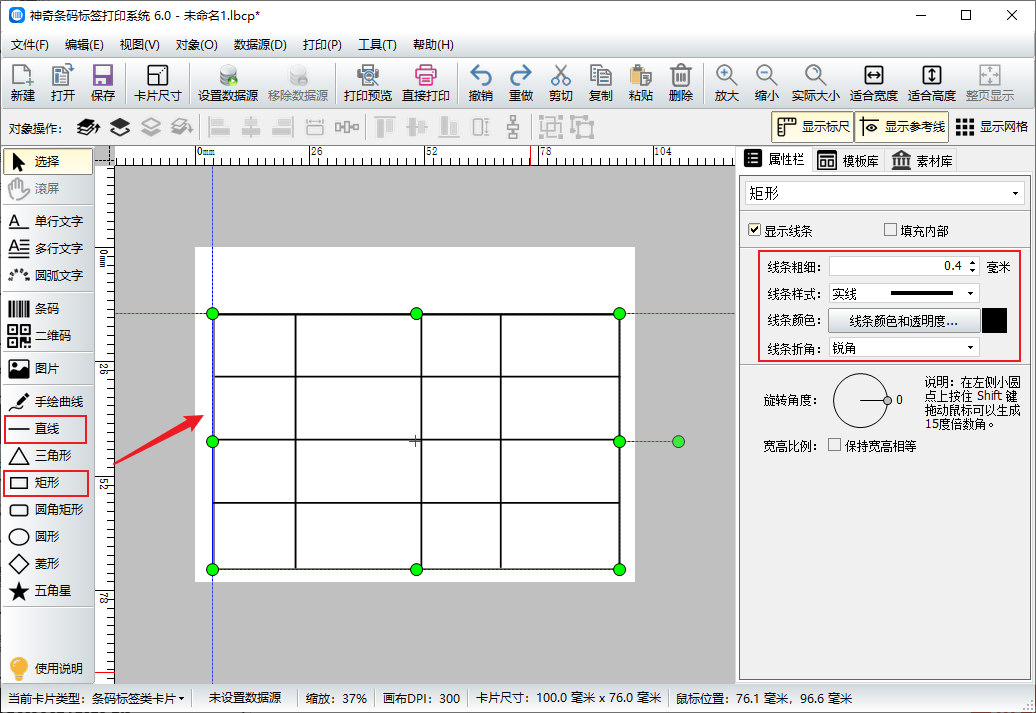Click the 删除 trash icon
This screenshot has width=1036, height=713.
click(x=681, y=83)
